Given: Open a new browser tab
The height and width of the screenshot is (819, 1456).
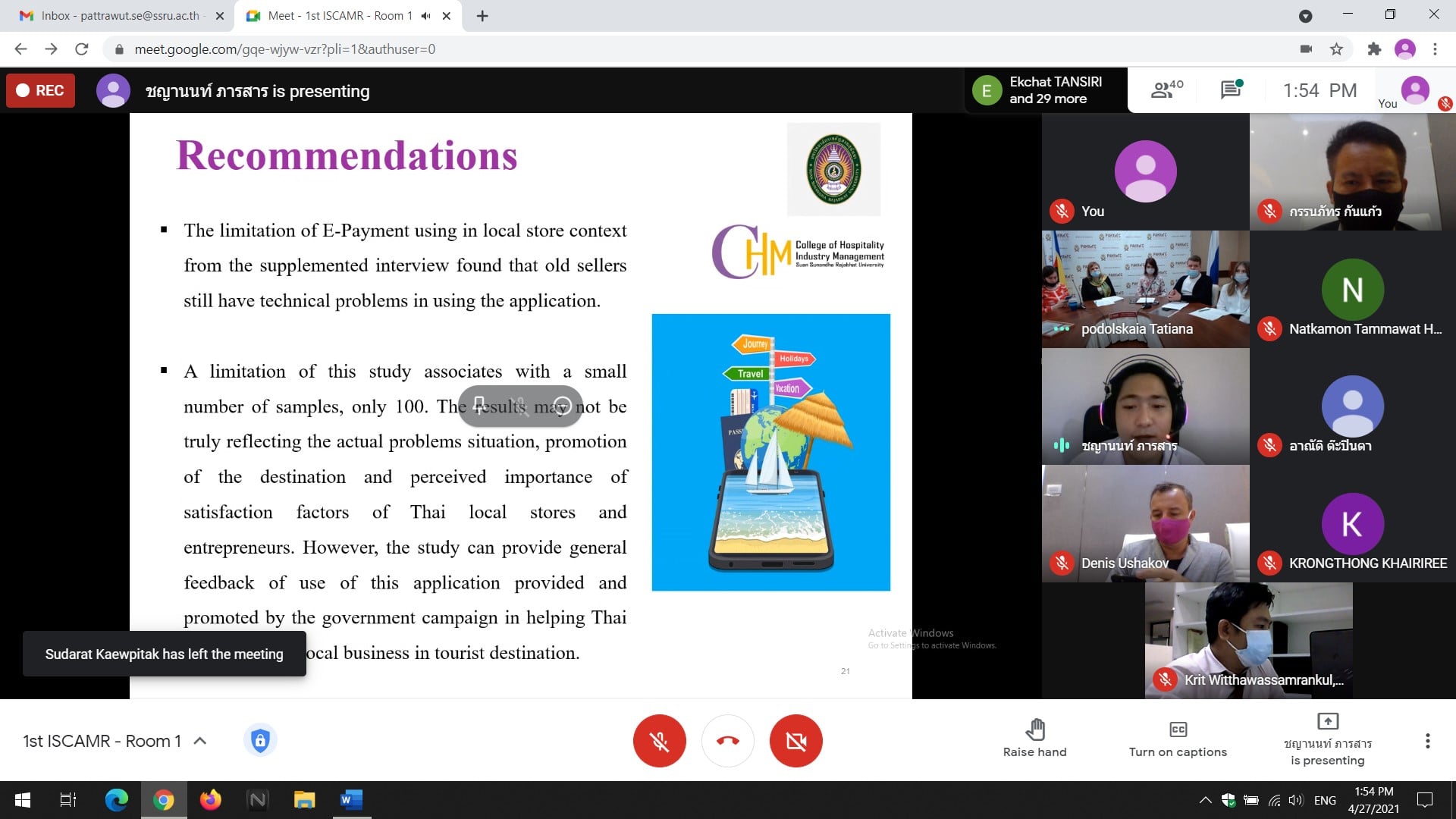Looking at the screenshot, I should tap(482, 16).
